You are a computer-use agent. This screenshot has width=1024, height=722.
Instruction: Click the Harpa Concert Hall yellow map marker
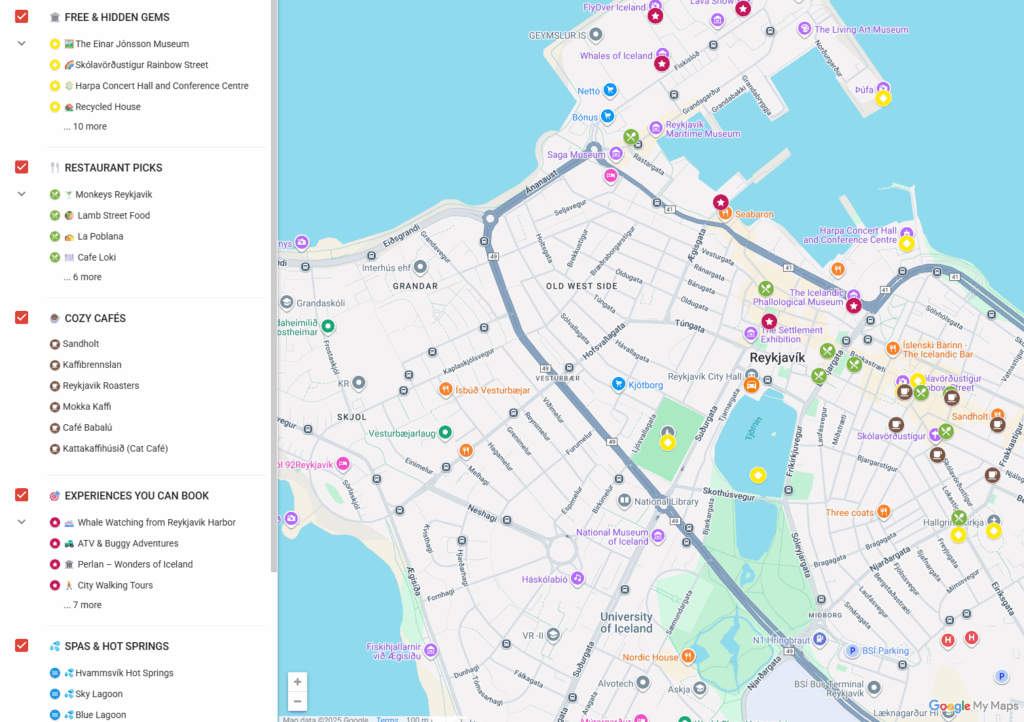(906, 244)
